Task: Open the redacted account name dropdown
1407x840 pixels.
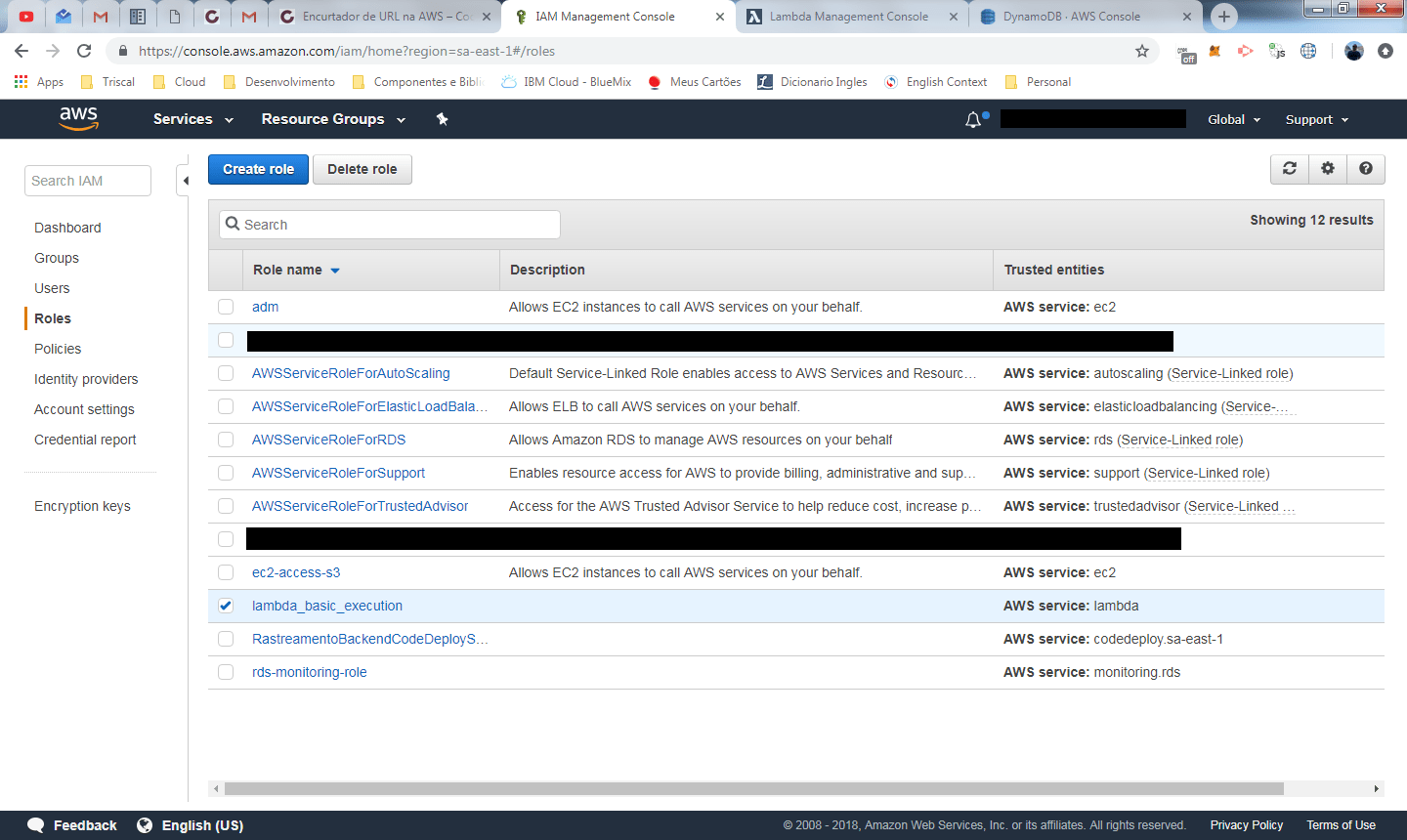Action: coord(1093,119)
